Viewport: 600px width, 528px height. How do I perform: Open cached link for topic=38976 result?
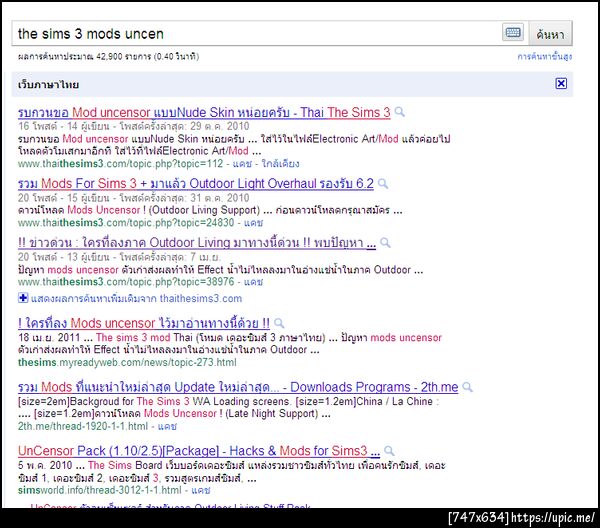point(253,282)
